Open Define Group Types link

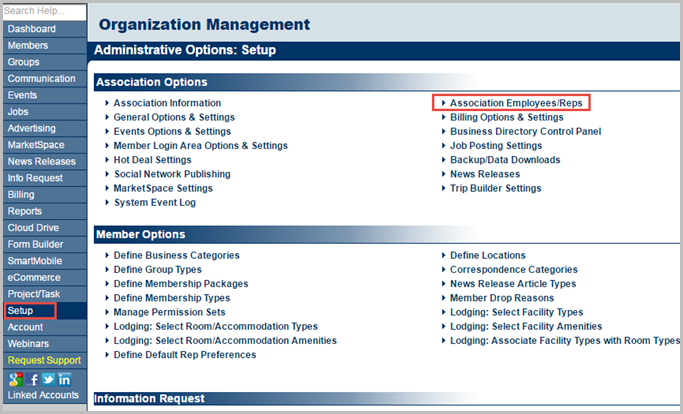158,270
